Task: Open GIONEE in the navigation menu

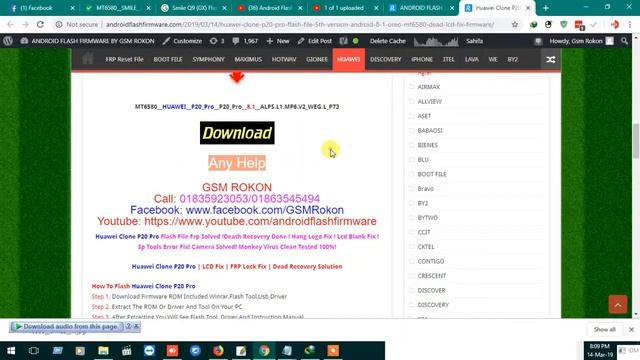Action: pos(317,59)
